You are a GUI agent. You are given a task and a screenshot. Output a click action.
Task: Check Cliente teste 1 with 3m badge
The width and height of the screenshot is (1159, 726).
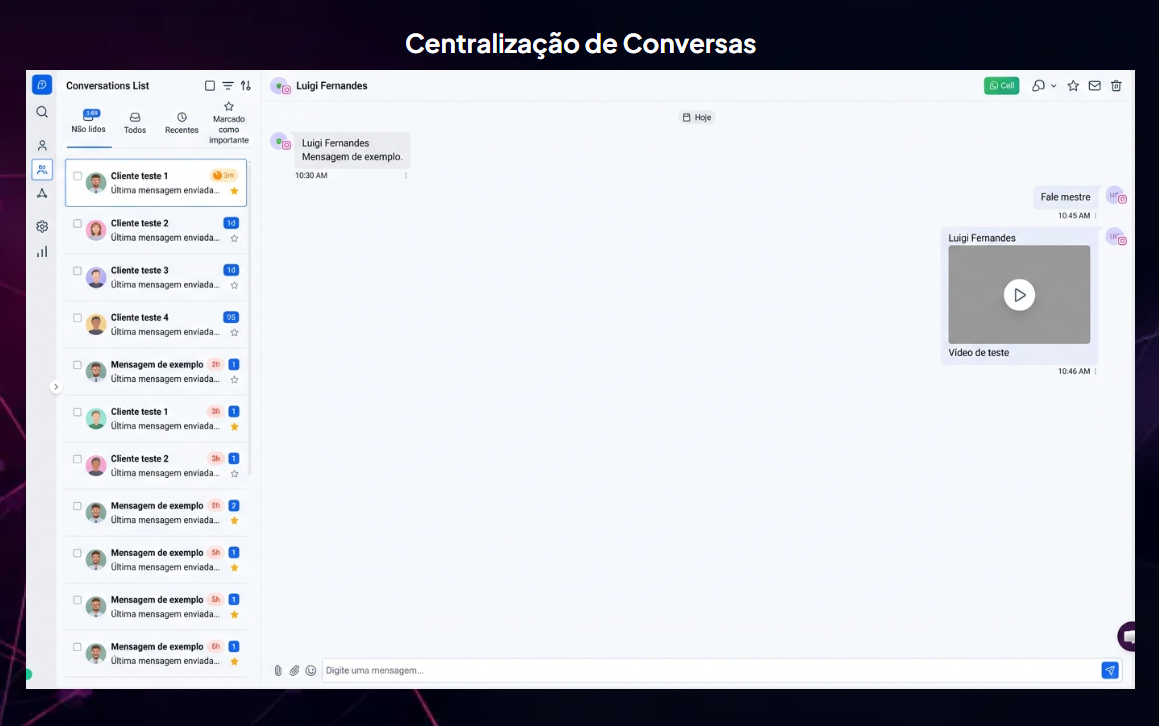click(x=78, y=176)
